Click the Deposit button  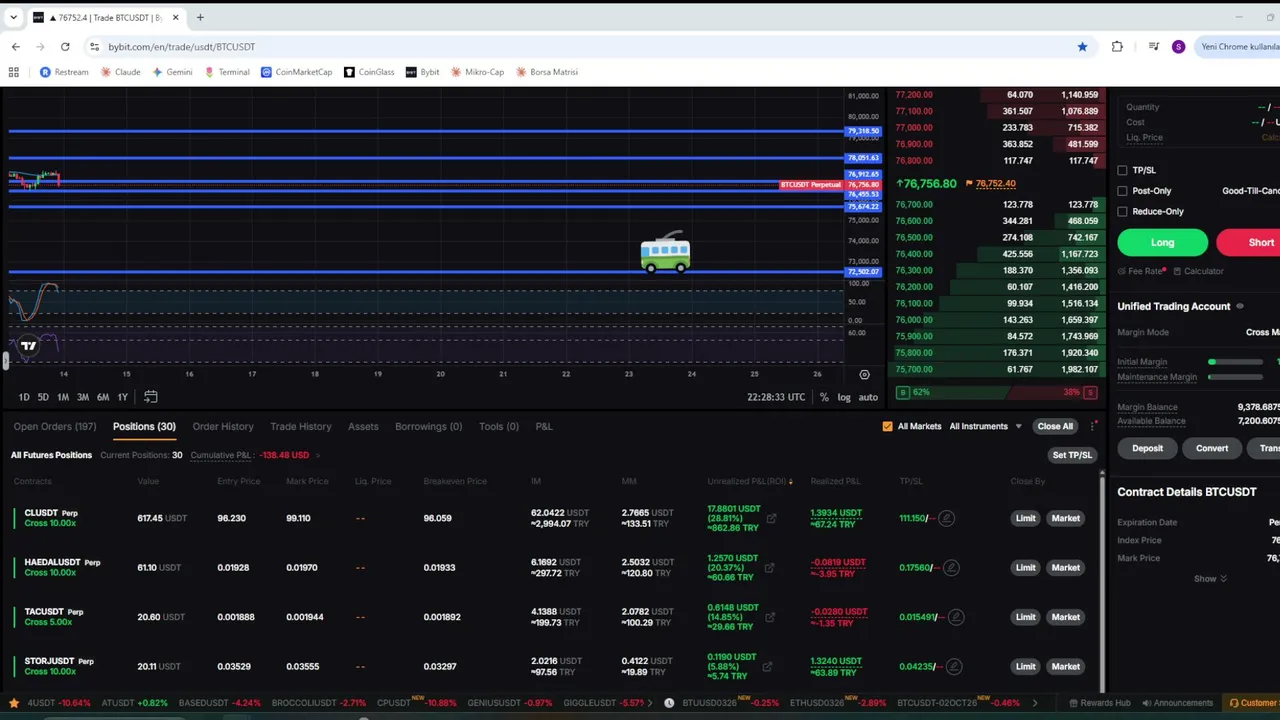coord(1147,448)
